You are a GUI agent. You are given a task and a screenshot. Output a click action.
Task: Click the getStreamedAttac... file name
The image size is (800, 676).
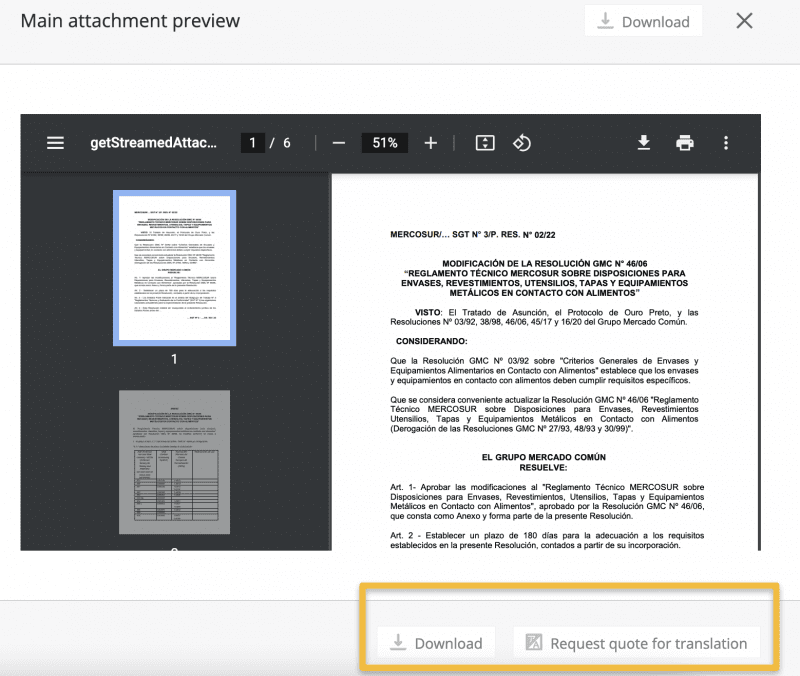153,143
